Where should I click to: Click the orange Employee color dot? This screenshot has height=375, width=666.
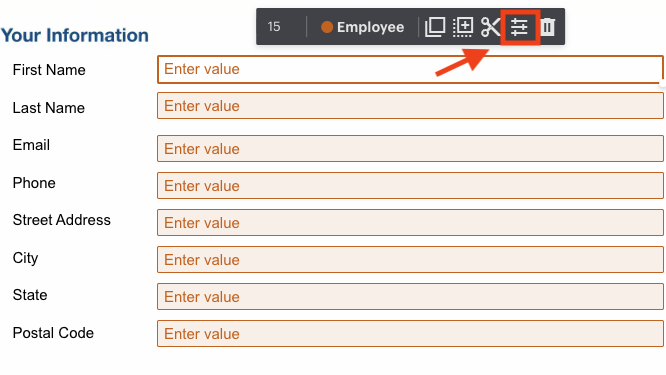point(327,27)
